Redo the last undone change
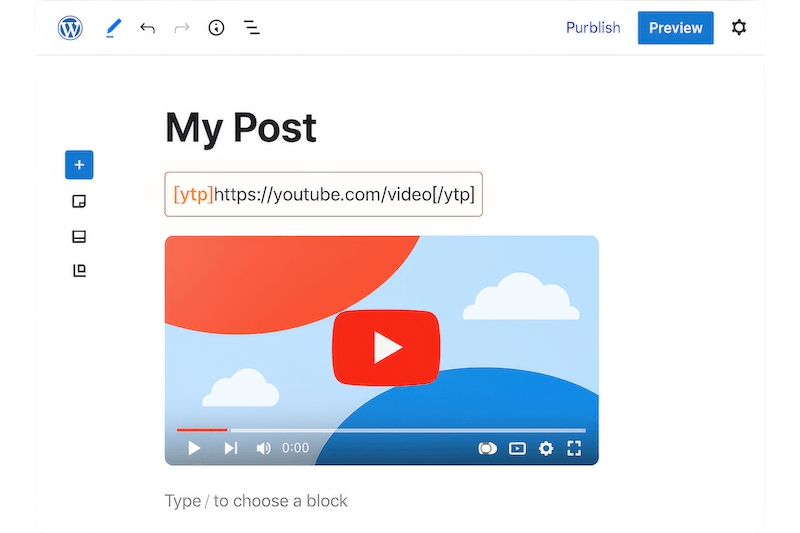Screen dimensions: 800x533 point(182,28)
